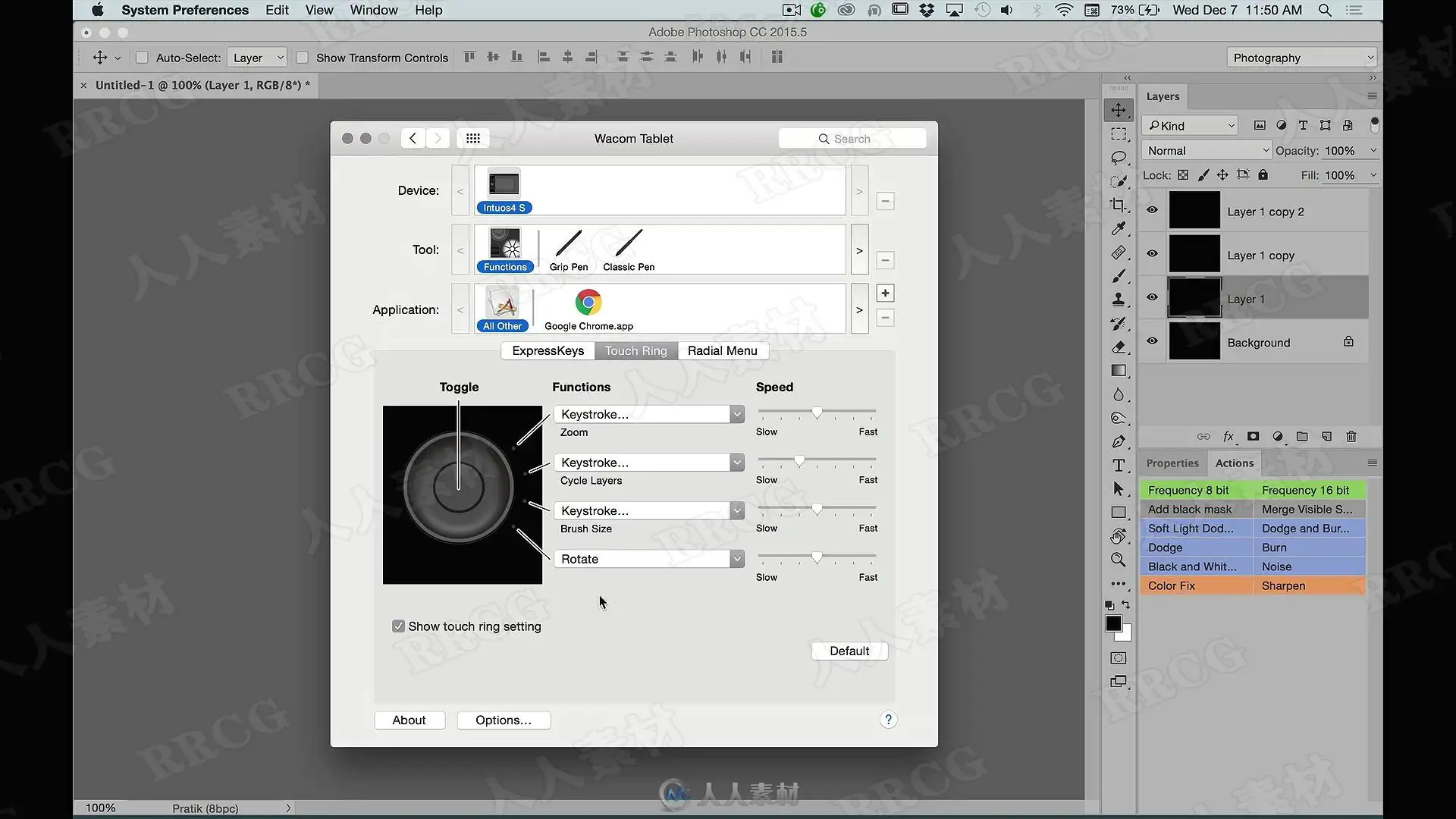Open the Rotate function dropdown
Viewport: 1456px width, 819px height.
pyautogui.click(x=649, y=559)
